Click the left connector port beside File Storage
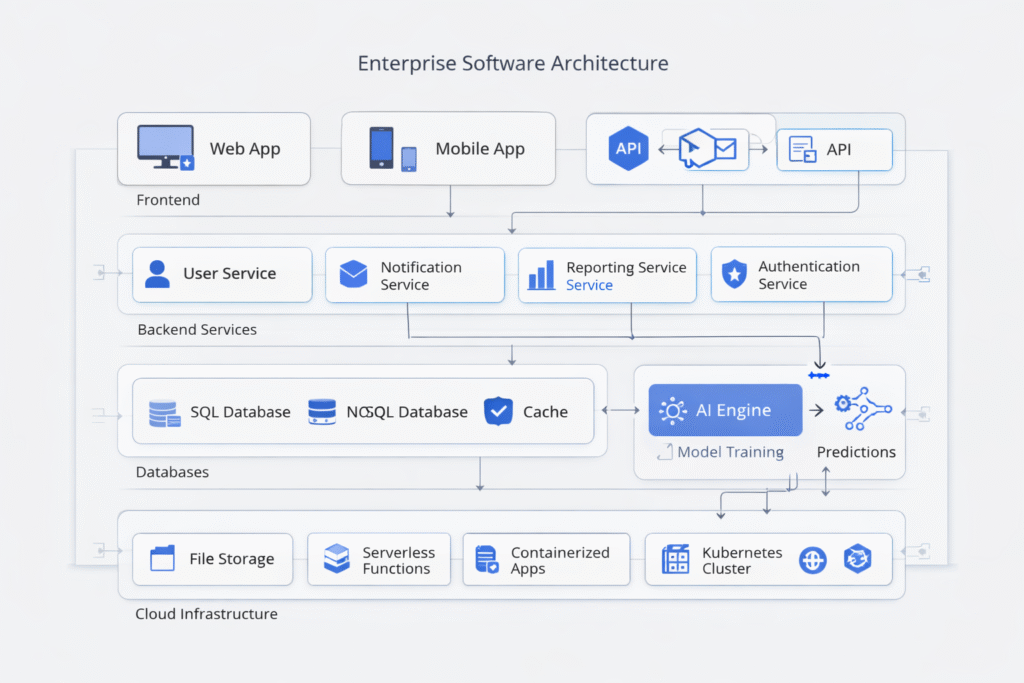1024x683 pixels. pos(99,550)
